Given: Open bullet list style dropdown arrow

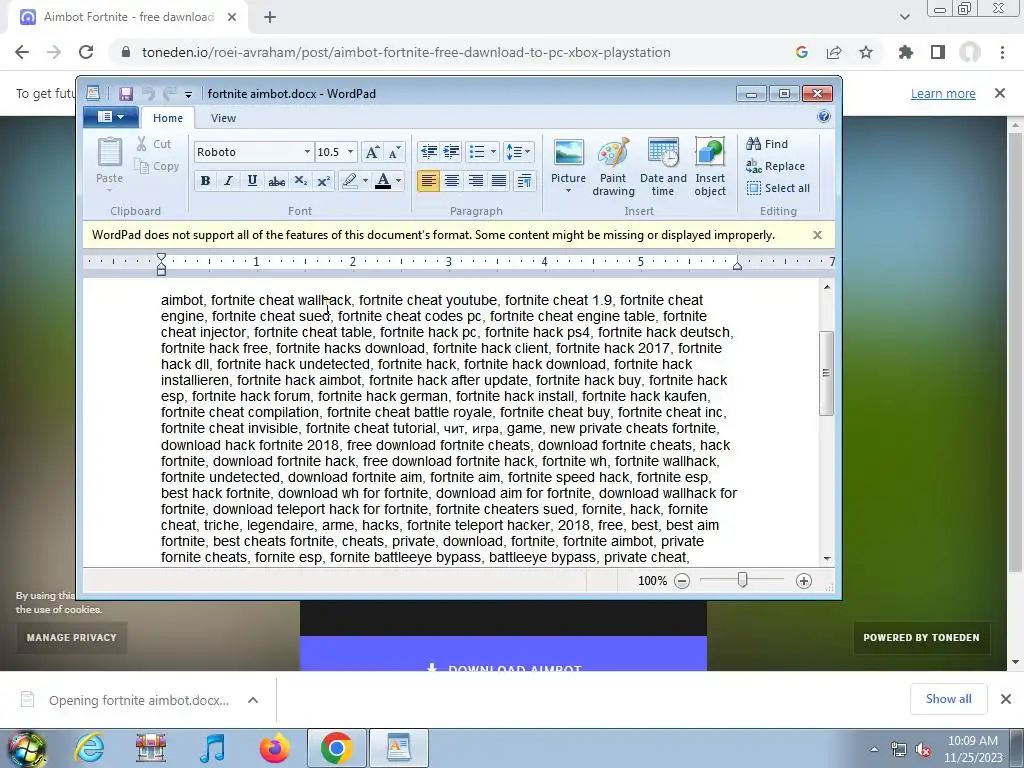Looking at the screenshot, I should click(x=493, y=152).
